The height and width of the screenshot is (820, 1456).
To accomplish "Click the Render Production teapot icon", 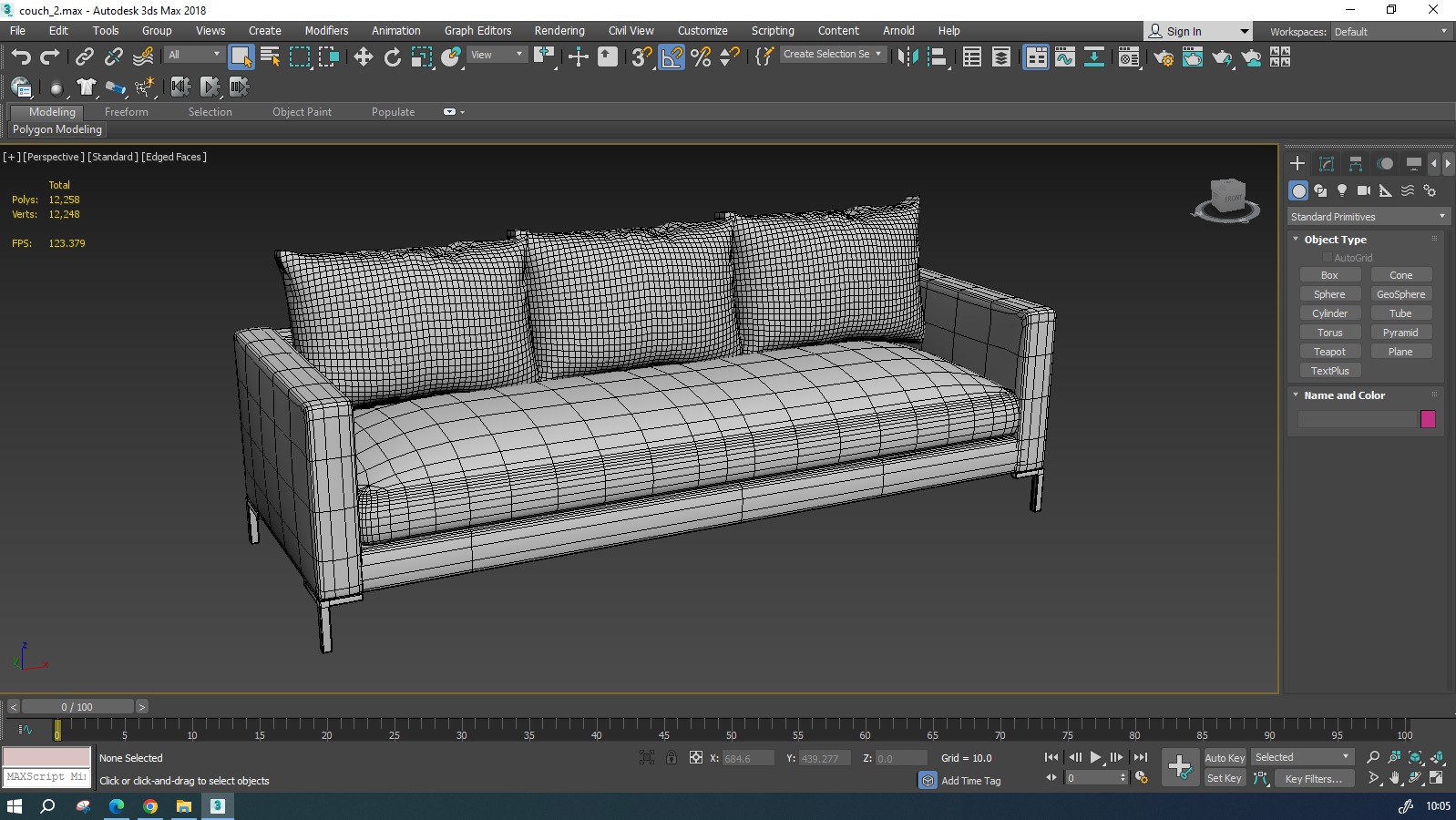I will click(x=1222, y=56).
